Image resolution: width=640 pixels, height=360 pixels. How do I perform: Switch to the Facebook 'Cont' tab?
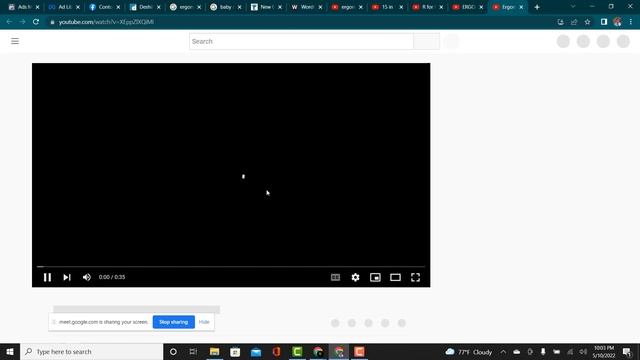[x=104, y=7]
